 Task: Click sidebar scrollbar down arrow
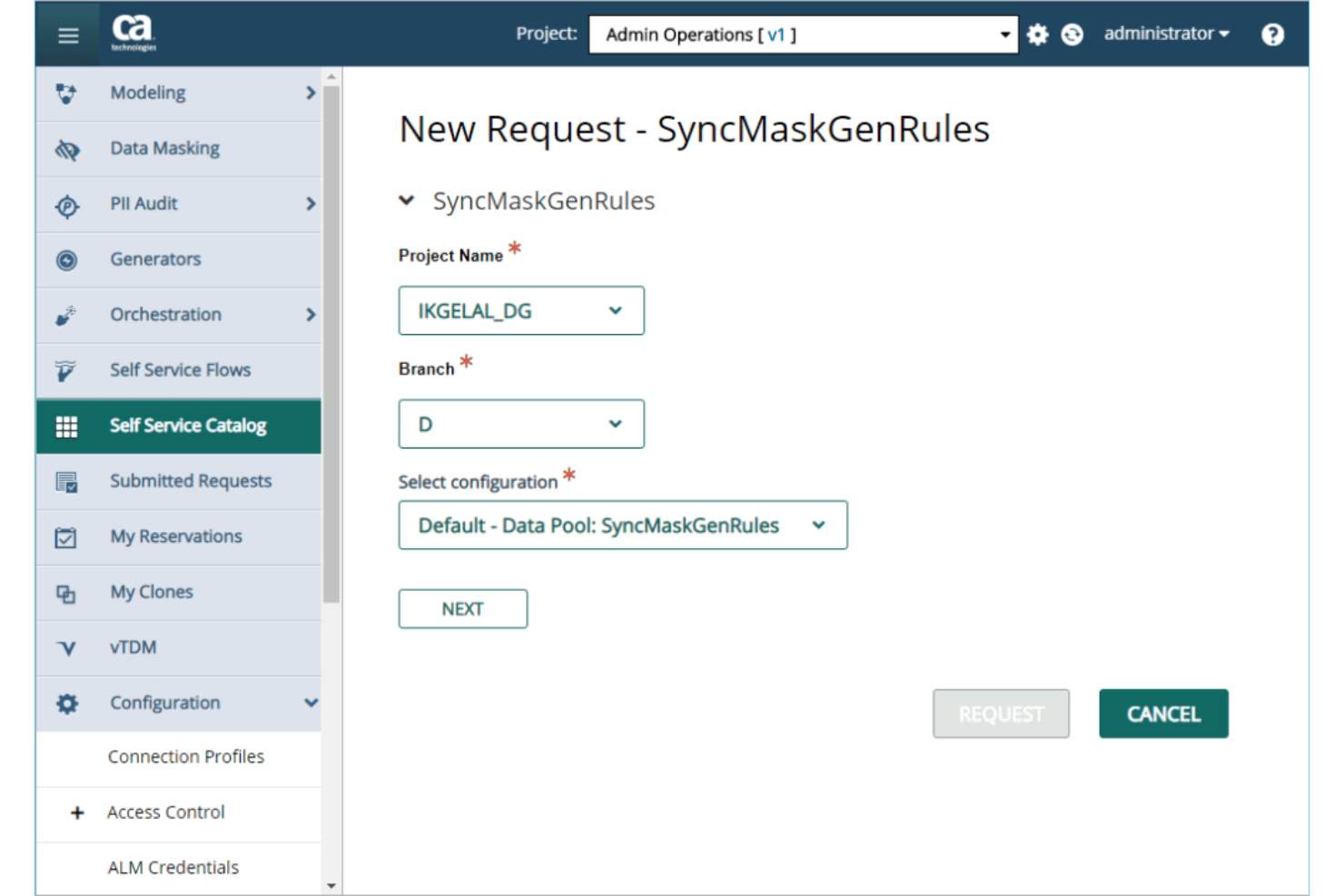331,885
